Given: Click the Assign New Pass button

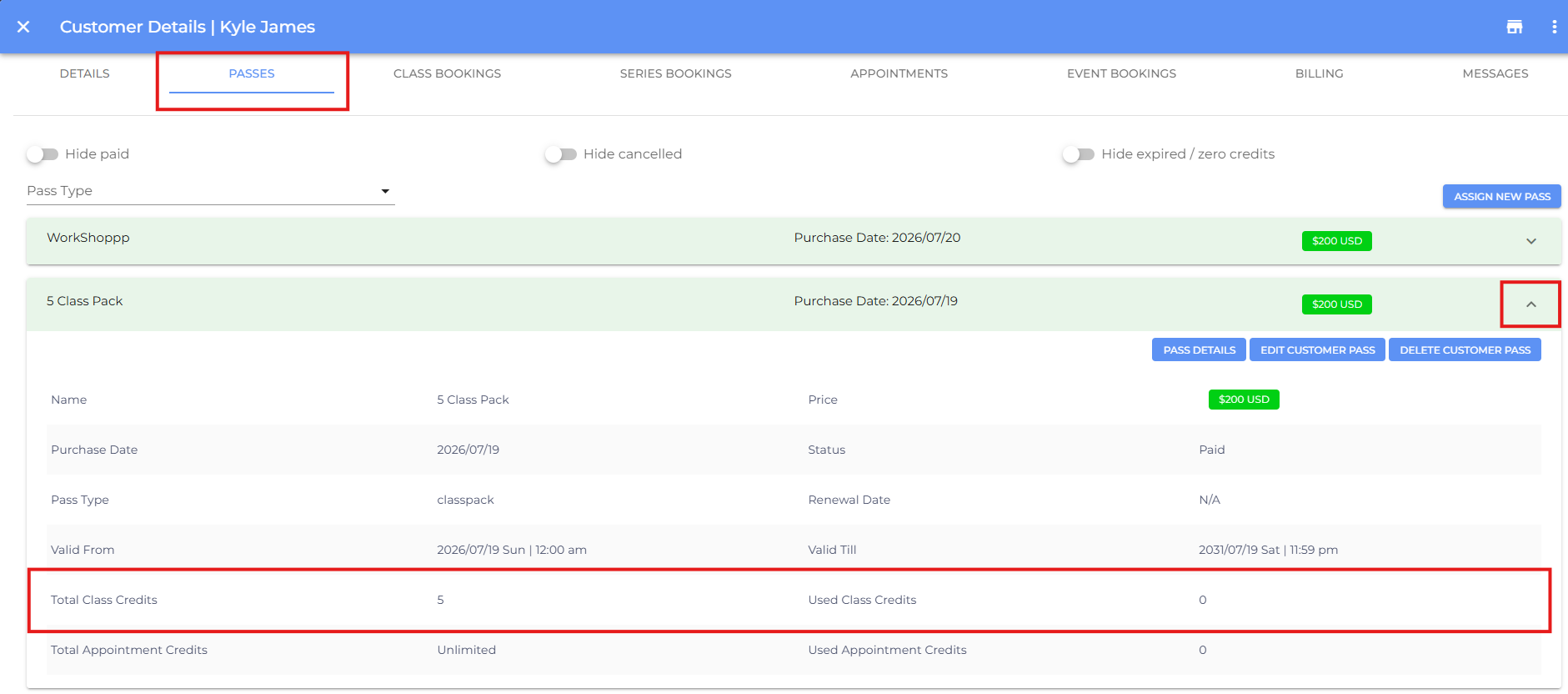Looking at the screenshot, I should click(x=1501, y=197).
